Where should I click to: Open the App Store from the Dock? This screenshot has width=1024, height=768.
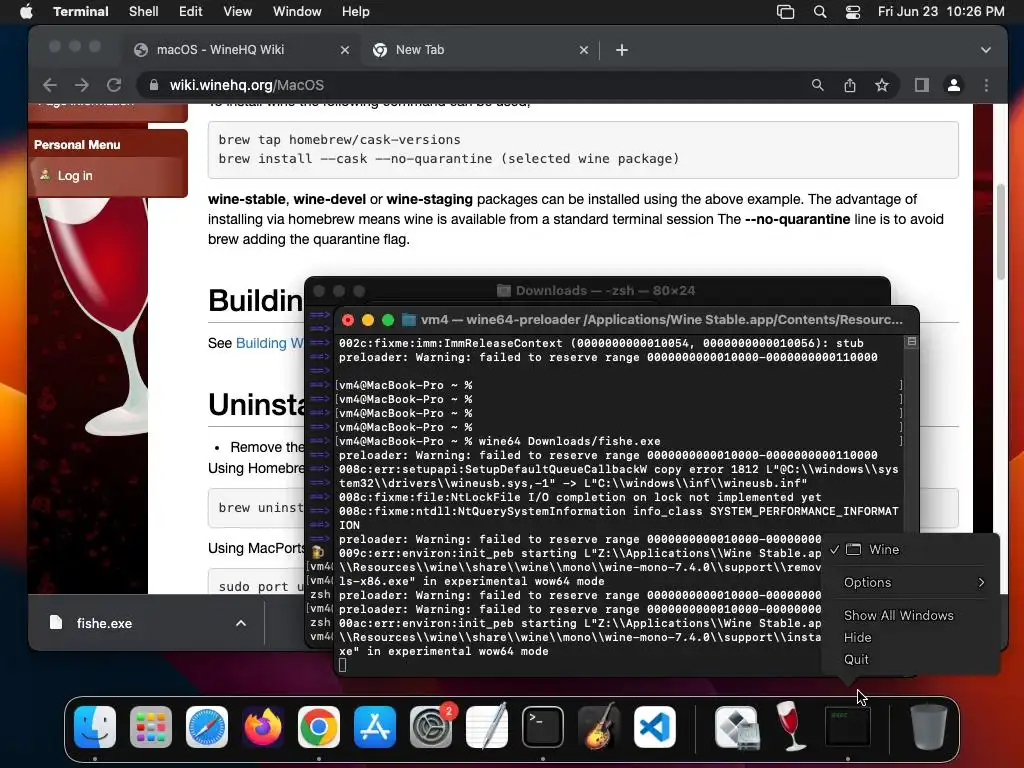(375, 727)
